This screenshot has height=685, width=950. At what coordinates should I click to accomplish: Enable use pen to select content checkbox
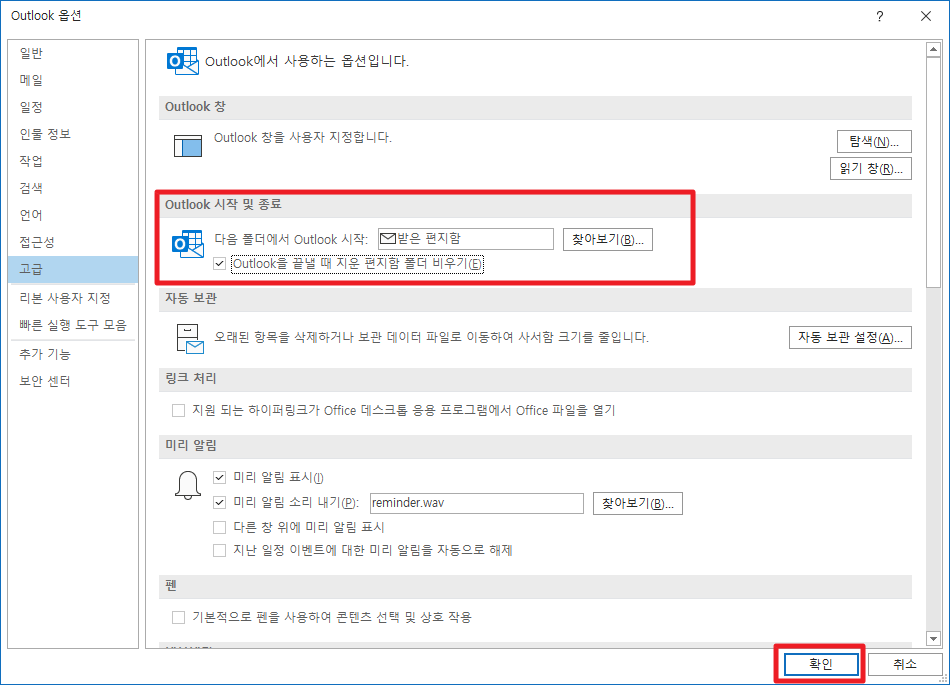click(178, 617)
